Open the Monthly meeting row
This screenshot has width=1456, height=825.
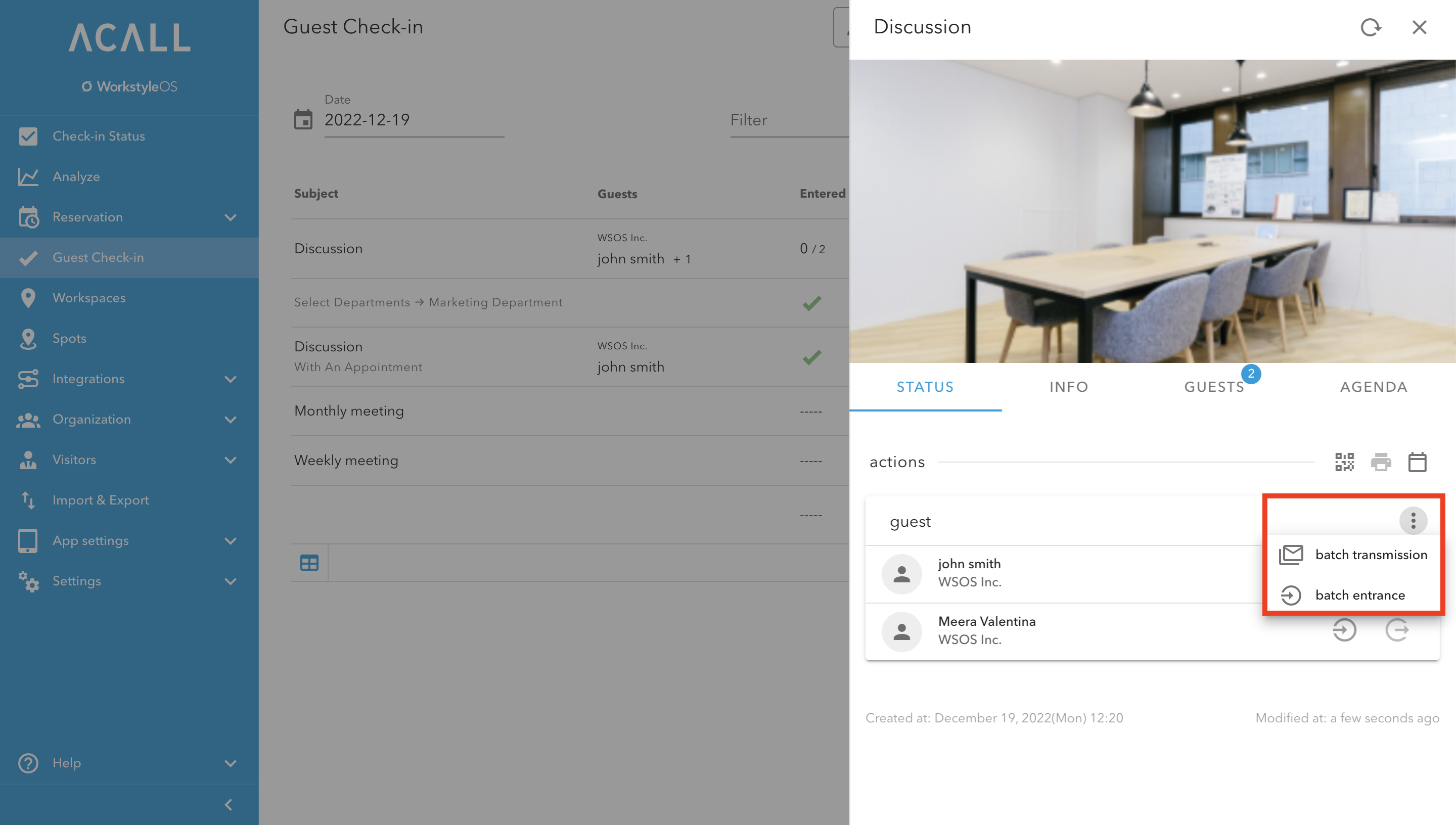[570, 411]
